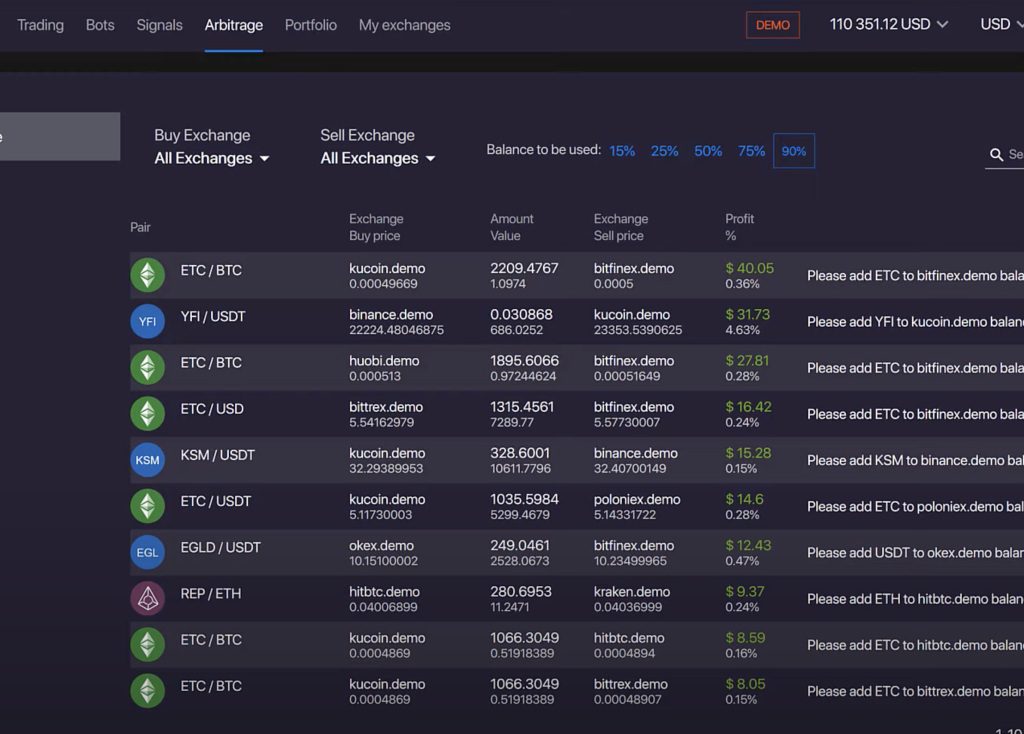Image resolution: width=1024 pixels, height=734 pixels.
Task: Set balance to be used to 25%
Action: coord(664,151)
